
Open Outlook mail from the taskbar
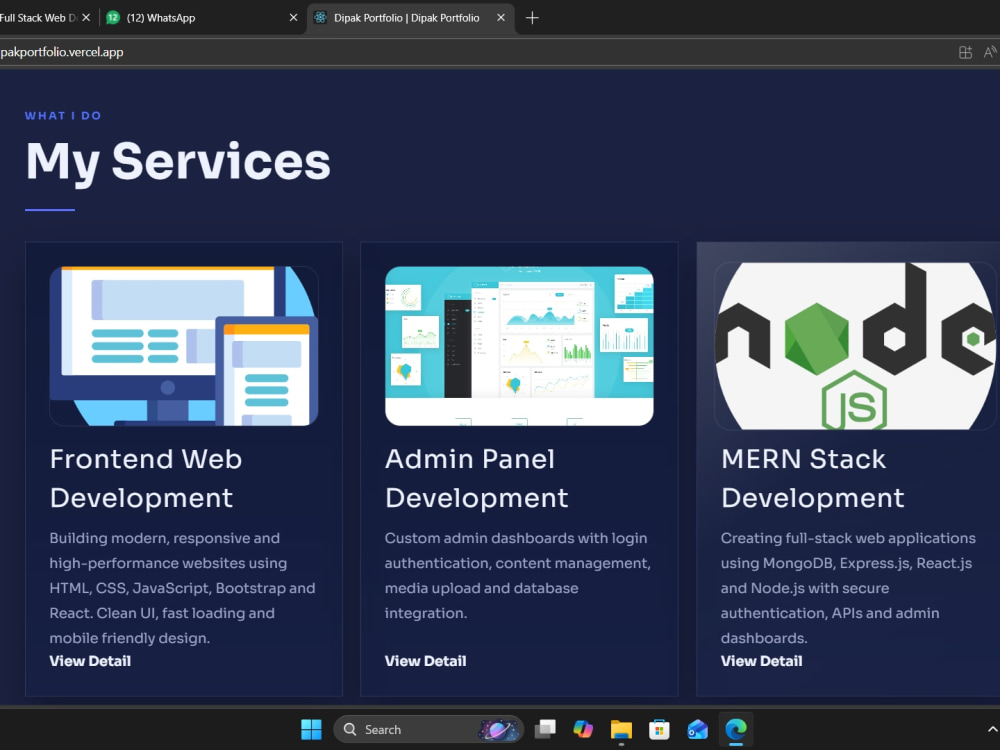(x=698, y=729)
